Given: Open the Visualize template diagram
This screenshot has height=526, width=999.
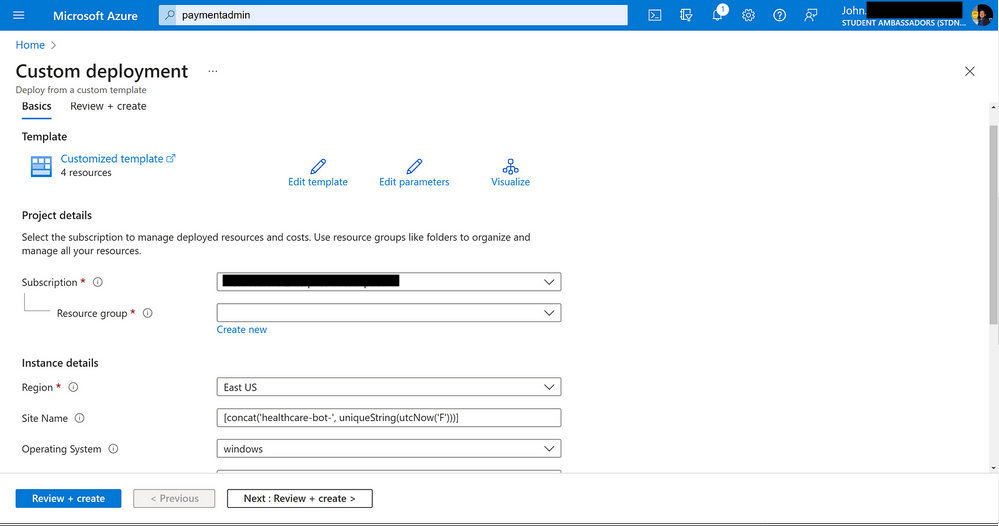Looking at the screenshot, I should [x=510, y=167].
